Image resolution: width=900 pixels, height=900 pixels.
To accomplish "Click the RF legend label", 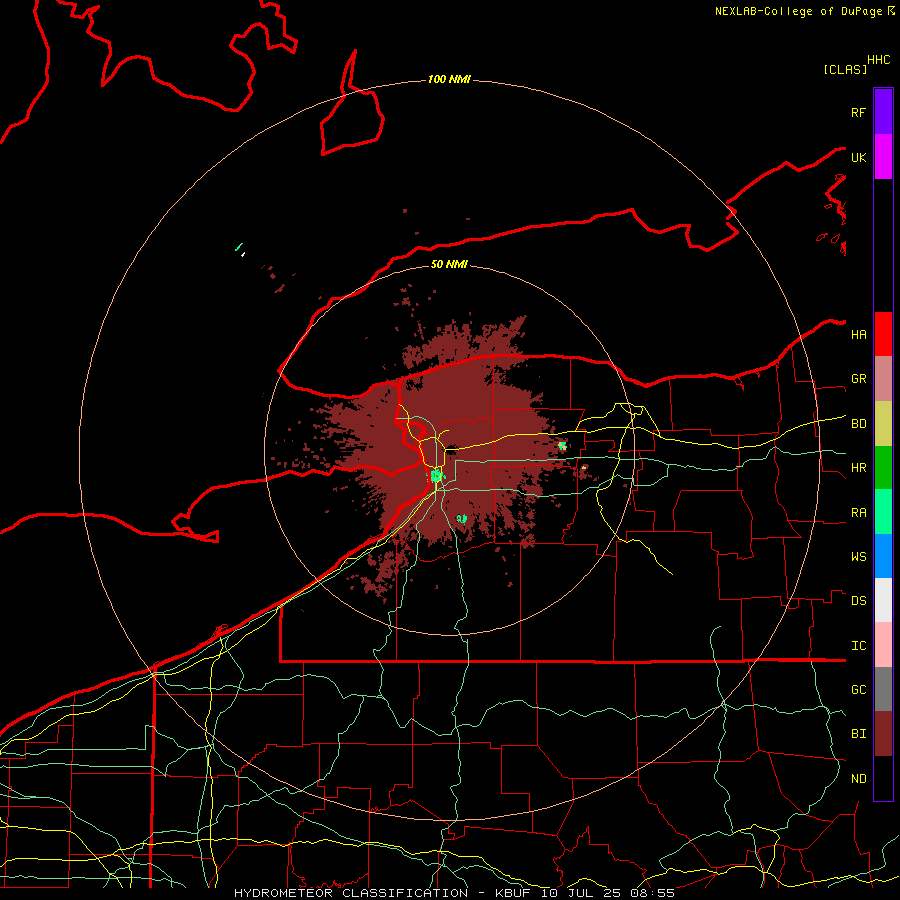I will (x=859, y=112).
